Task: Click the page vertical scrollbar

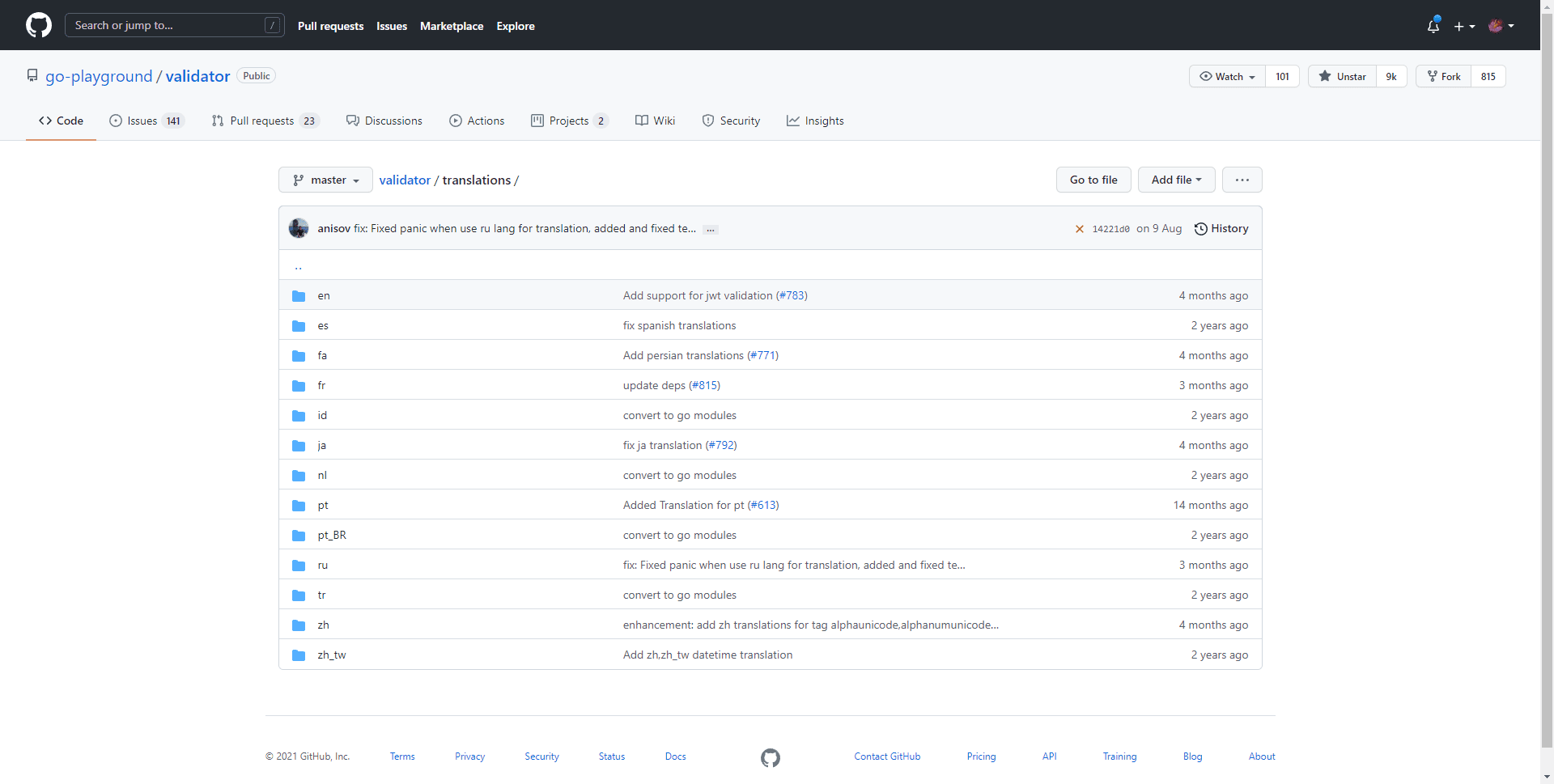Action: [x=1547, y=392]
